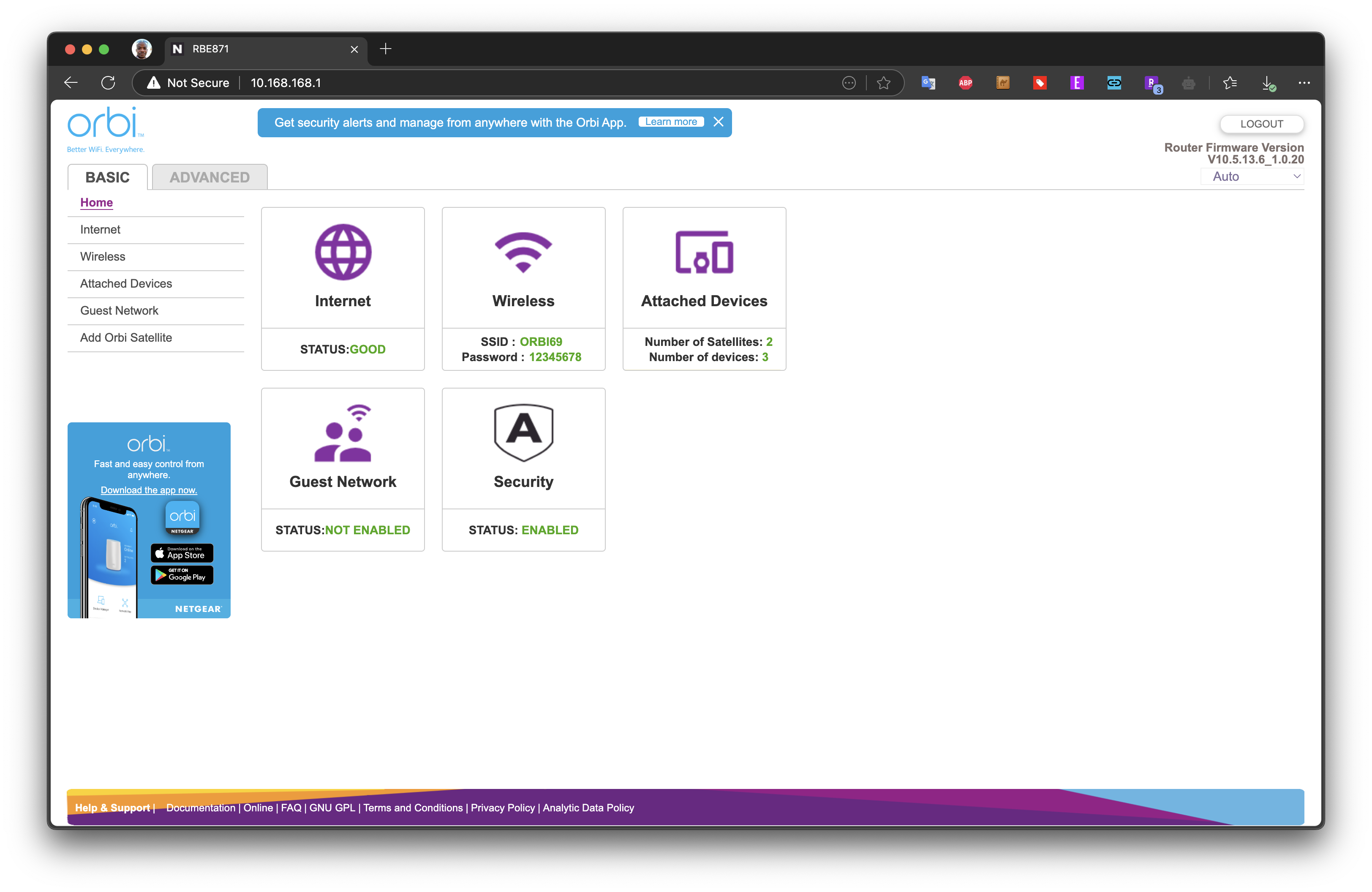
Task: Select the RBE871 browser tab
Action: coord(265,49)
